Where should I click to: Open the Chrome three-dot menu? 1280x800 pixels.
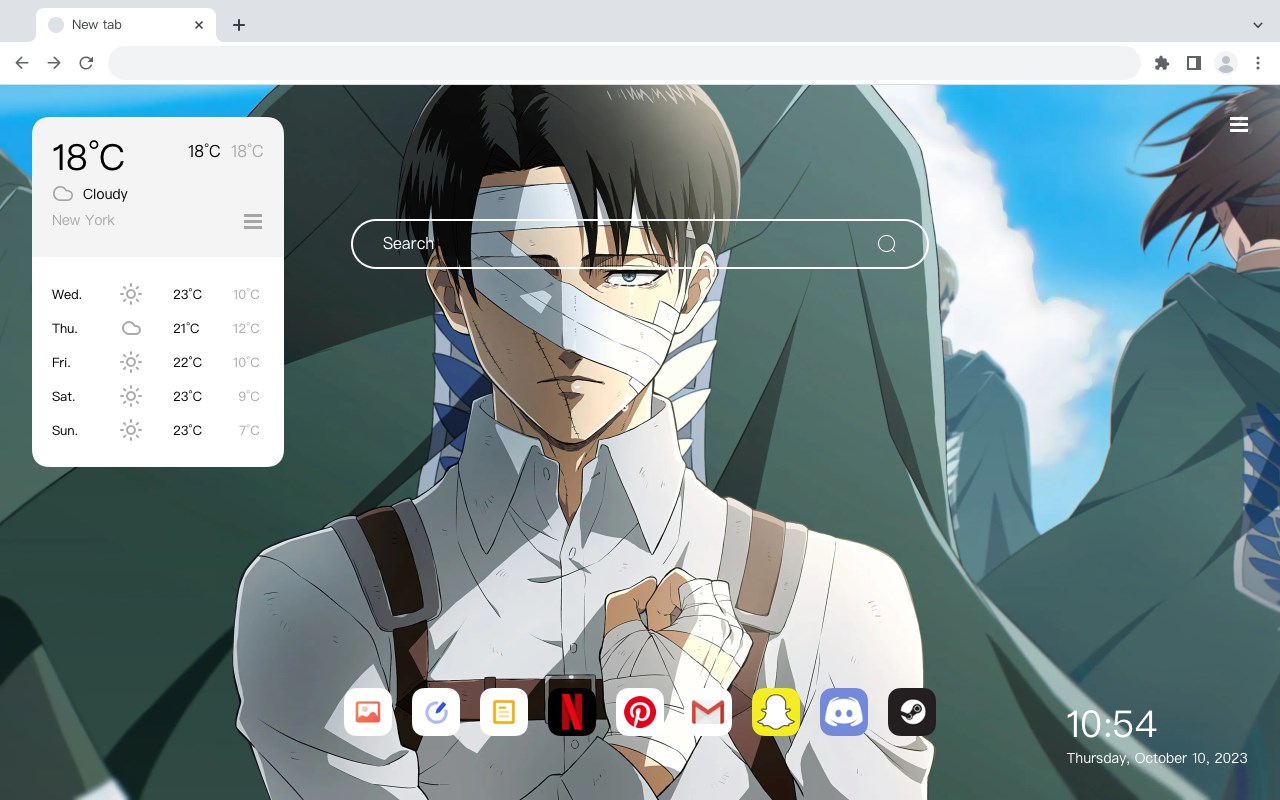[x=1258, y=63]
